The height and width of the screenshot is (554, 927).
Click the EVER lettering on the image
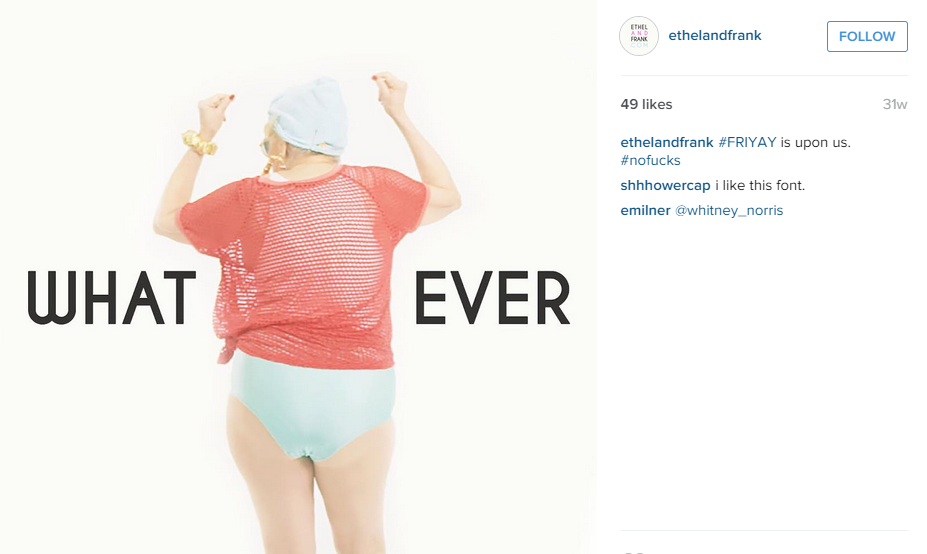click(x=492, y=297)
